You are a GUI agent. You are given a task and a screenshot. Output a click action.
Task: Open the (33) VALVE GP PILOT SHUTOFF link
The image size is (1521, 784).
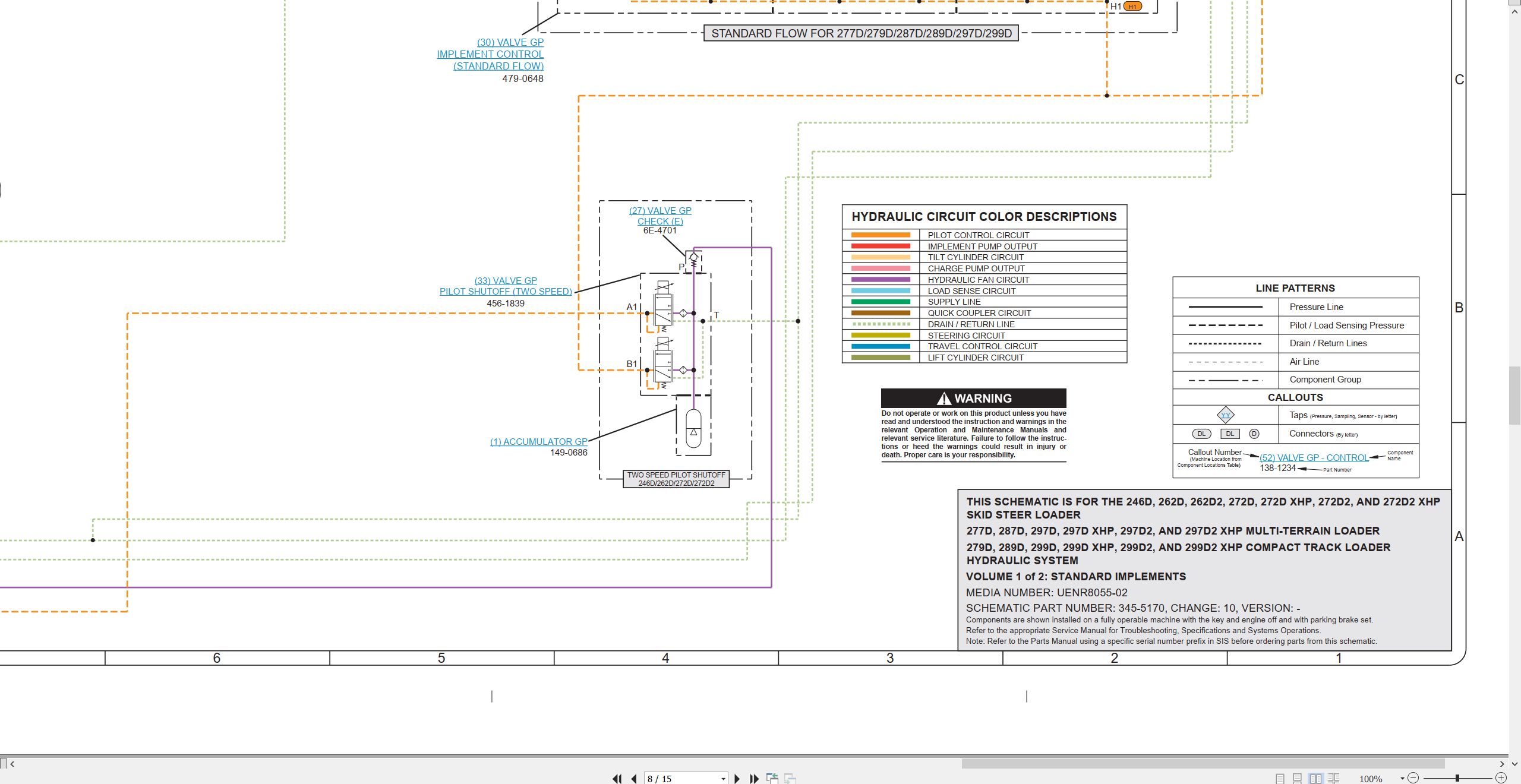point(506,286)
